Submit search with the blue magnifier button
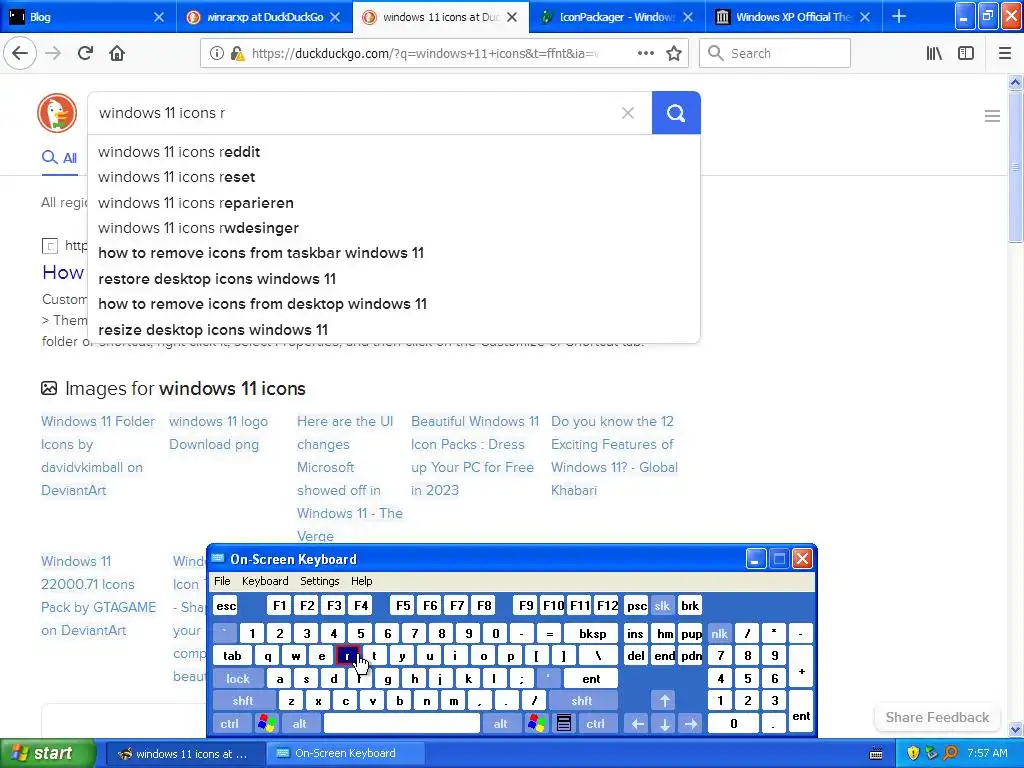The height and width of the screenshot is (768, 1024). (x=676, y=113)
